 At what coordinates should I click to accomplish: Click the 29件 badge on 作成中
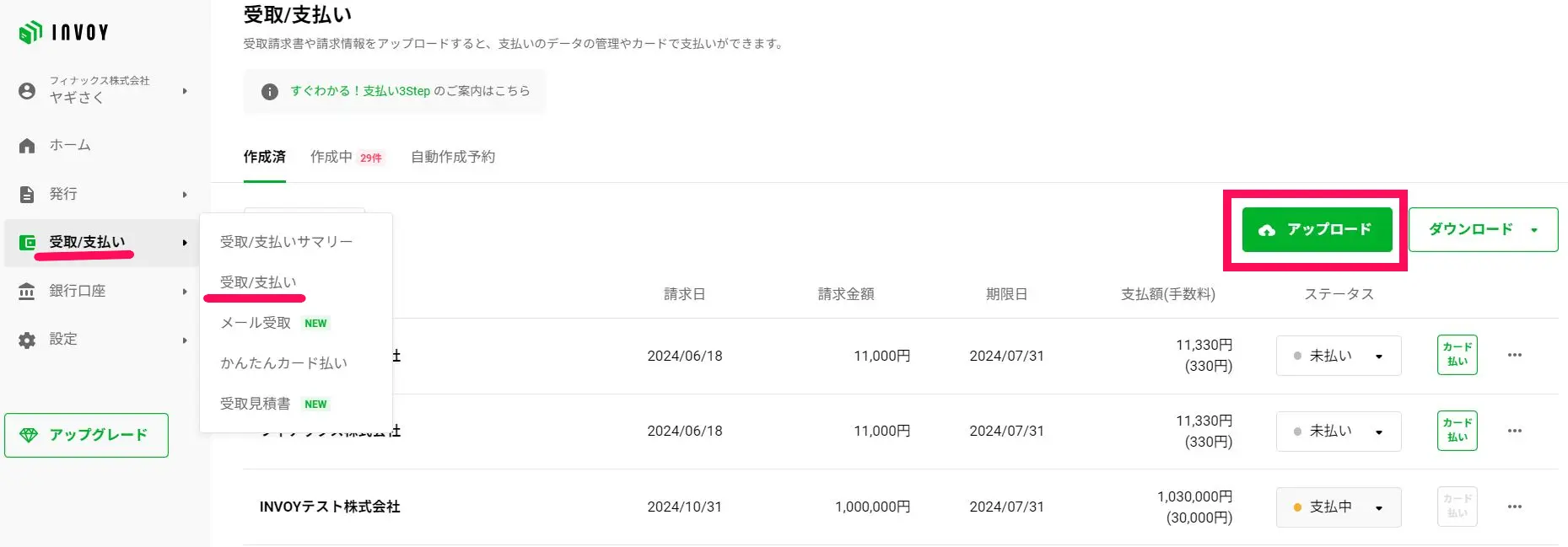click(371, 158)
